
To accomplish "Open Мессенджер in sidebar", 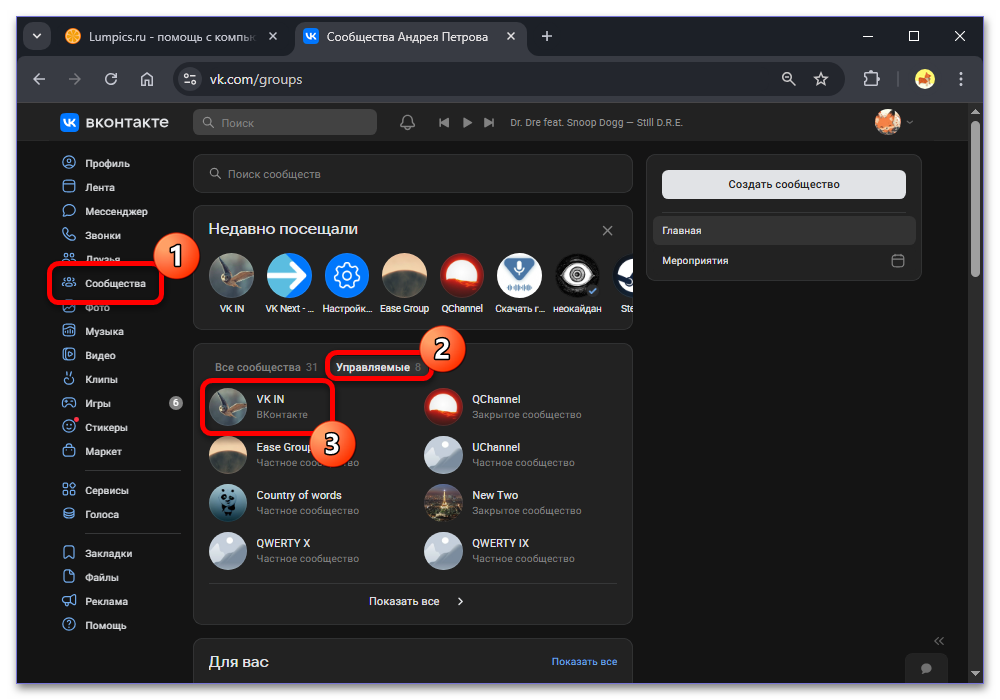I will 105,211.
